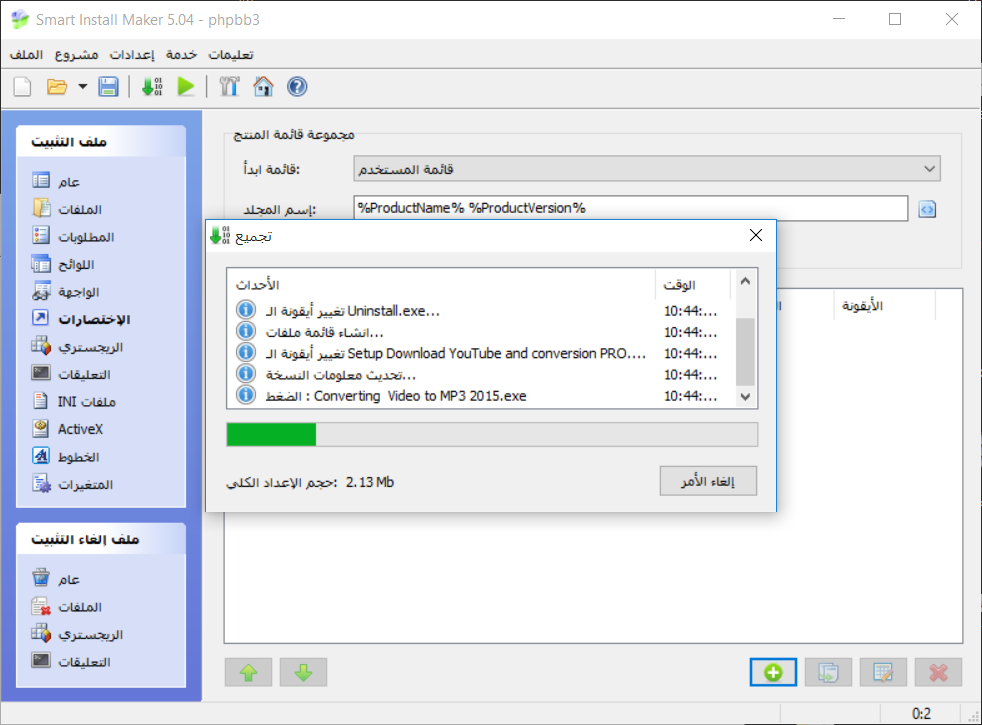The width and height of the screenshot is (982, 725).
Task: Click the event log scrollbar thumb
Action: pos(745,351)
